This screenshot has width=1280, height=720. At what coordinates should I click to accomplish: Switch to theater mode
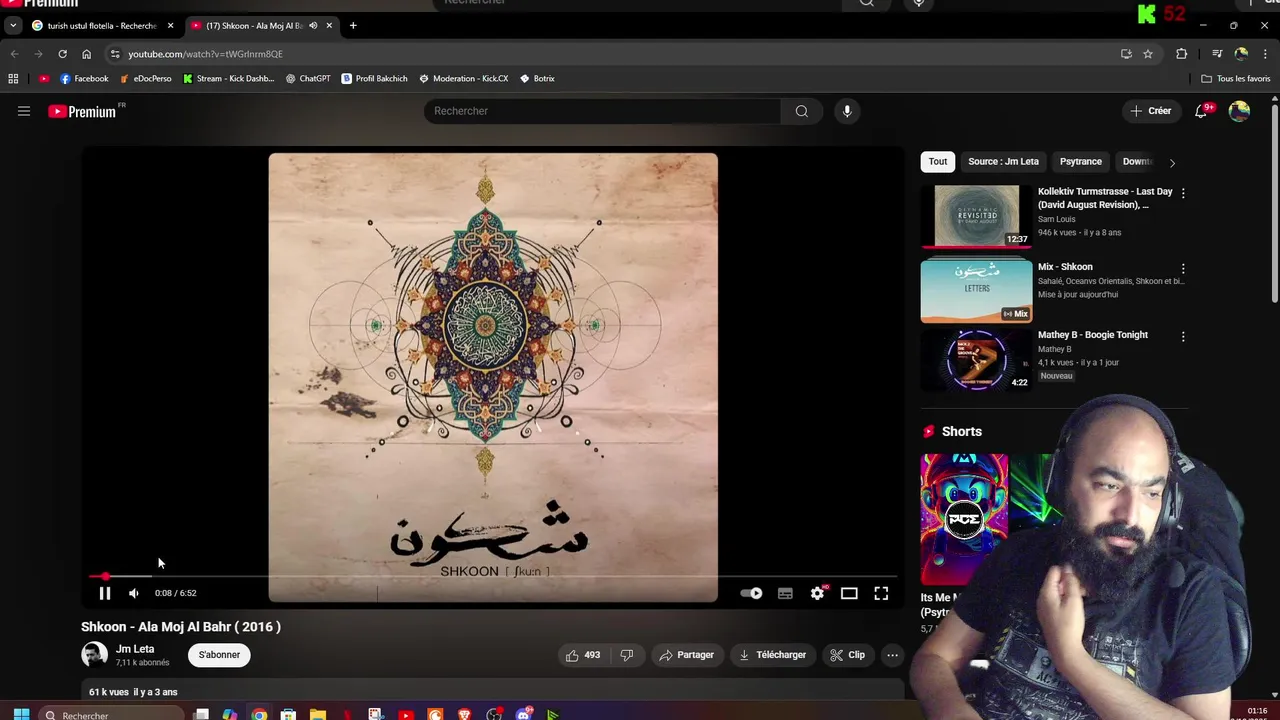point(849,593)
